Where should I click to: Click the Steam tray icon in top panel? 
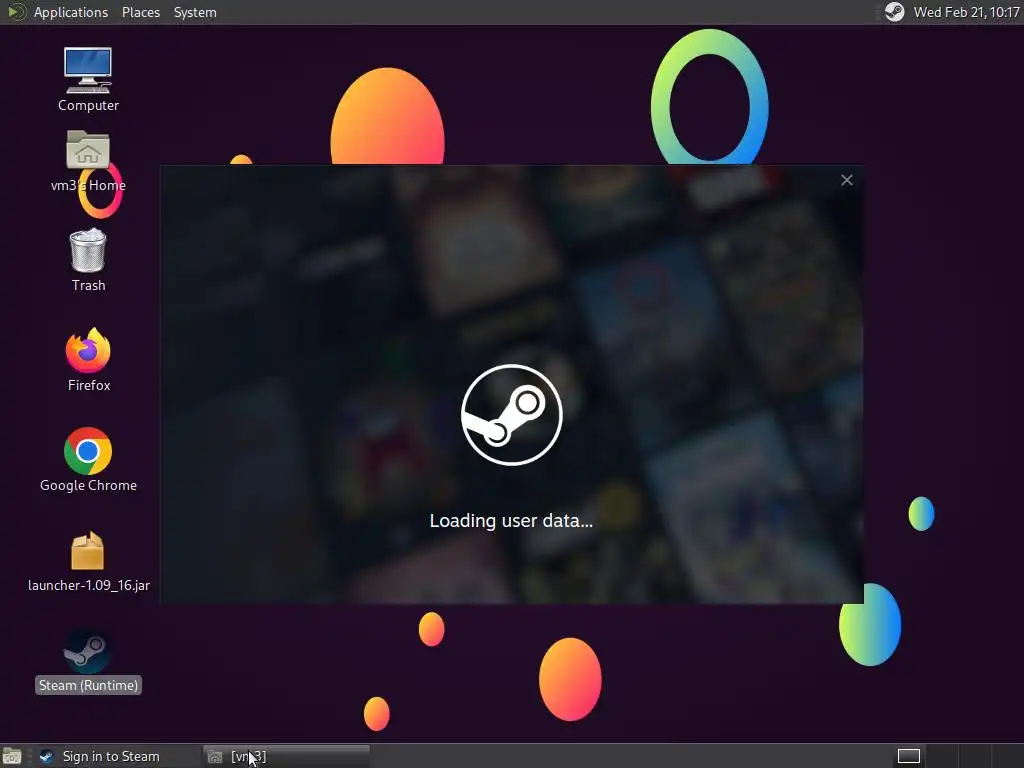pyautogui.click(x=894, y=12)
